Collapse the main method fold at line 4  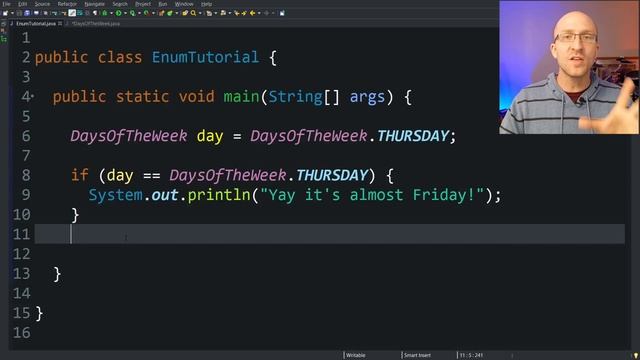(x=32, y=96)
